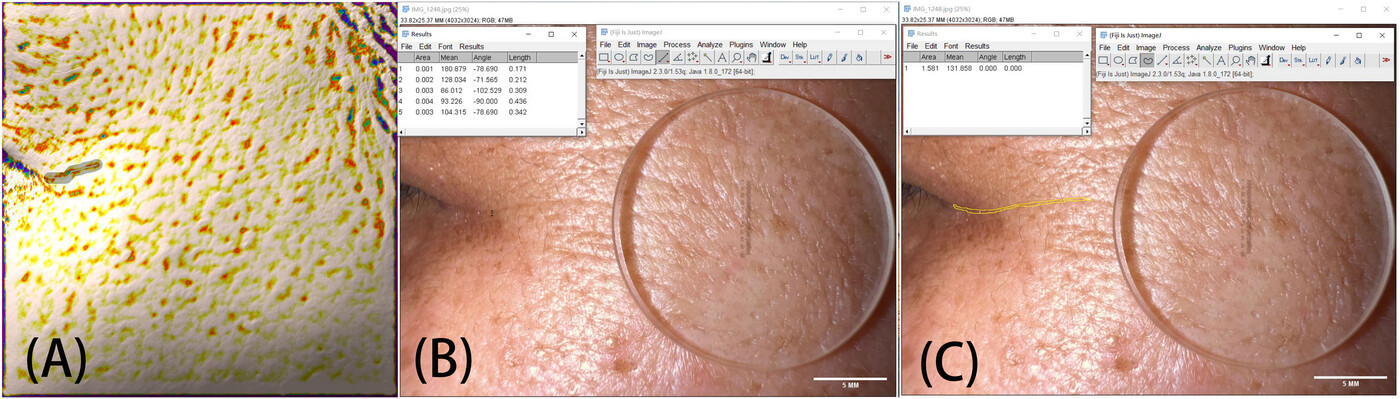Screen dimensions: 1400x399
Task: Open File menu in panel C Results window
Action: coord(912,46)
